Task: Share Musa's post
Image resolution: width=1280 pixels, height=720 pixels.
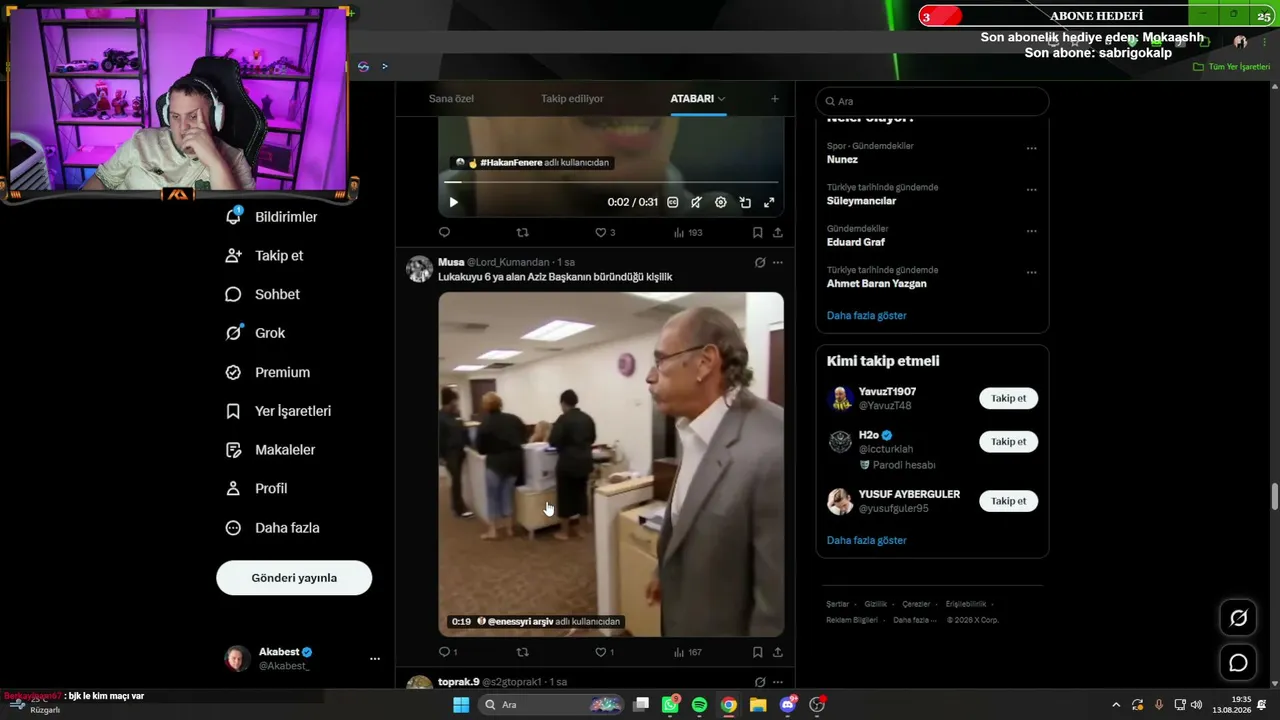Action: tap(778, 652)
